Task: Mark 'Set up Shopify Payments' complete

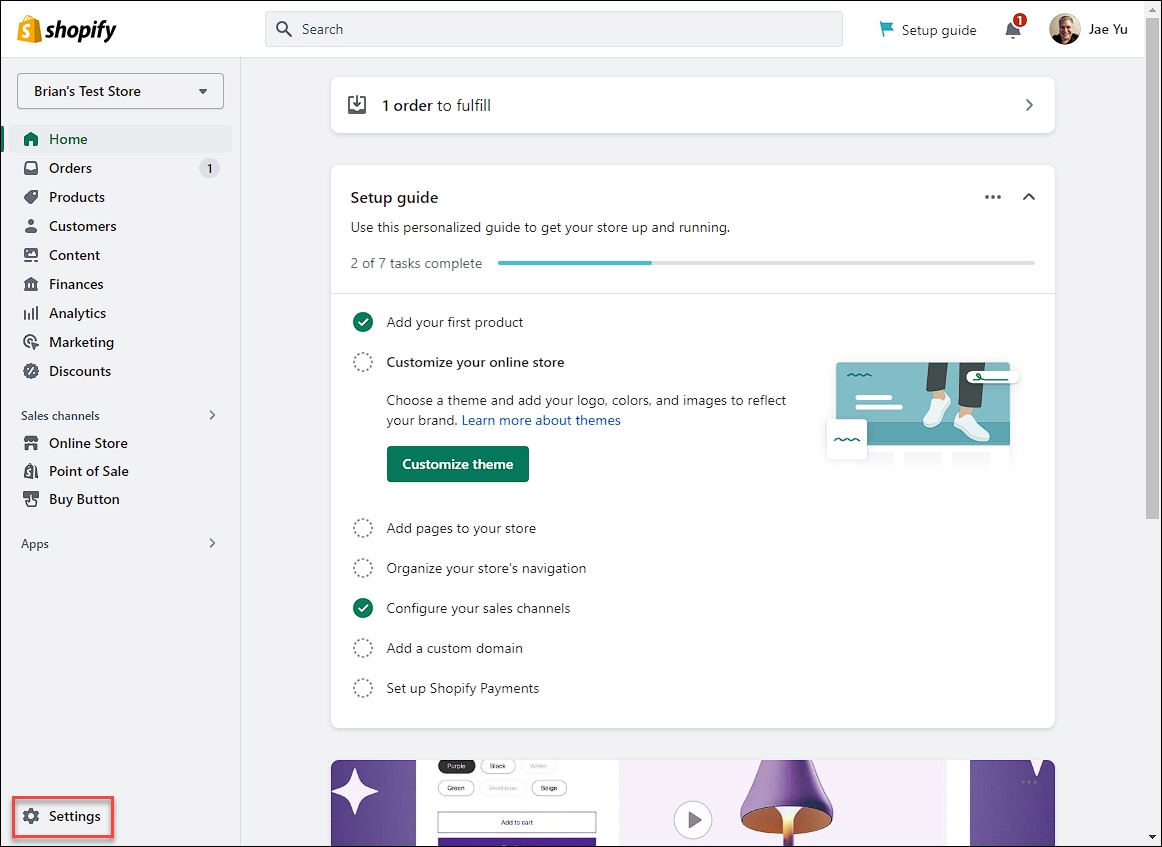Action: pos(363,688)
